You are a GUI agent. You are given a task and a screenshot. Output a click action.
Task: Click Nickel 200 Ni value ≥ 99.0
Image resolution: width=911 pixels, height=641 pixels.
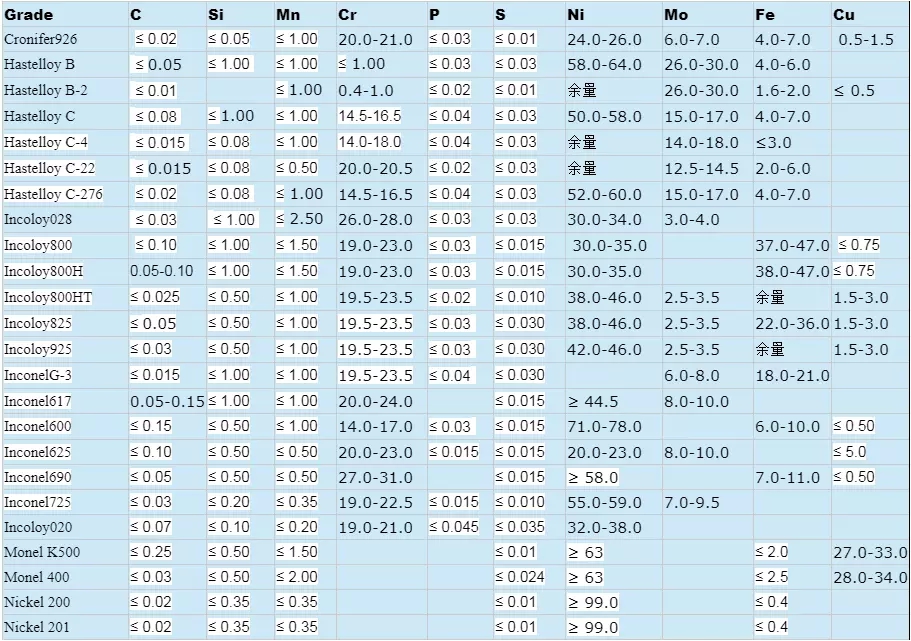[593, 603]
